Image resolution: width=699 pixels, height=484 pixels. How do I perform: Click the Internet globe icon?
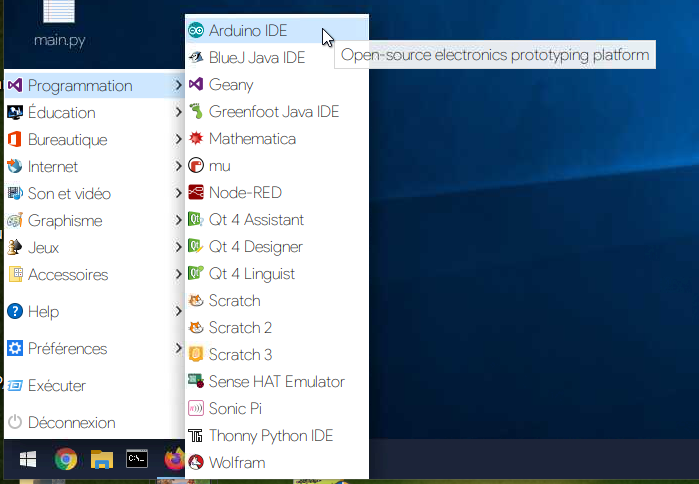pos(15,166)
